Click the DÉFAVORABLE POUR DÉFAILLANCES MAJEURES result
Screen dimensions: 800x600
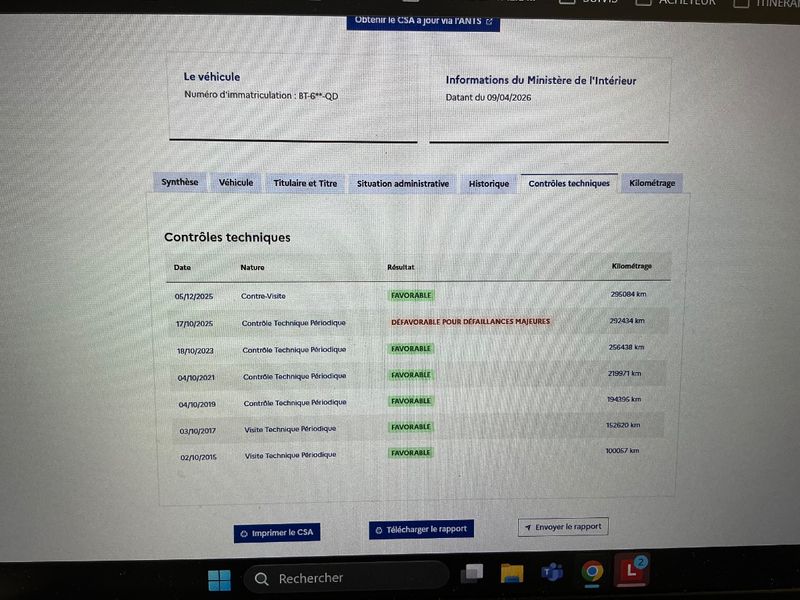click(x=470, y=321)
